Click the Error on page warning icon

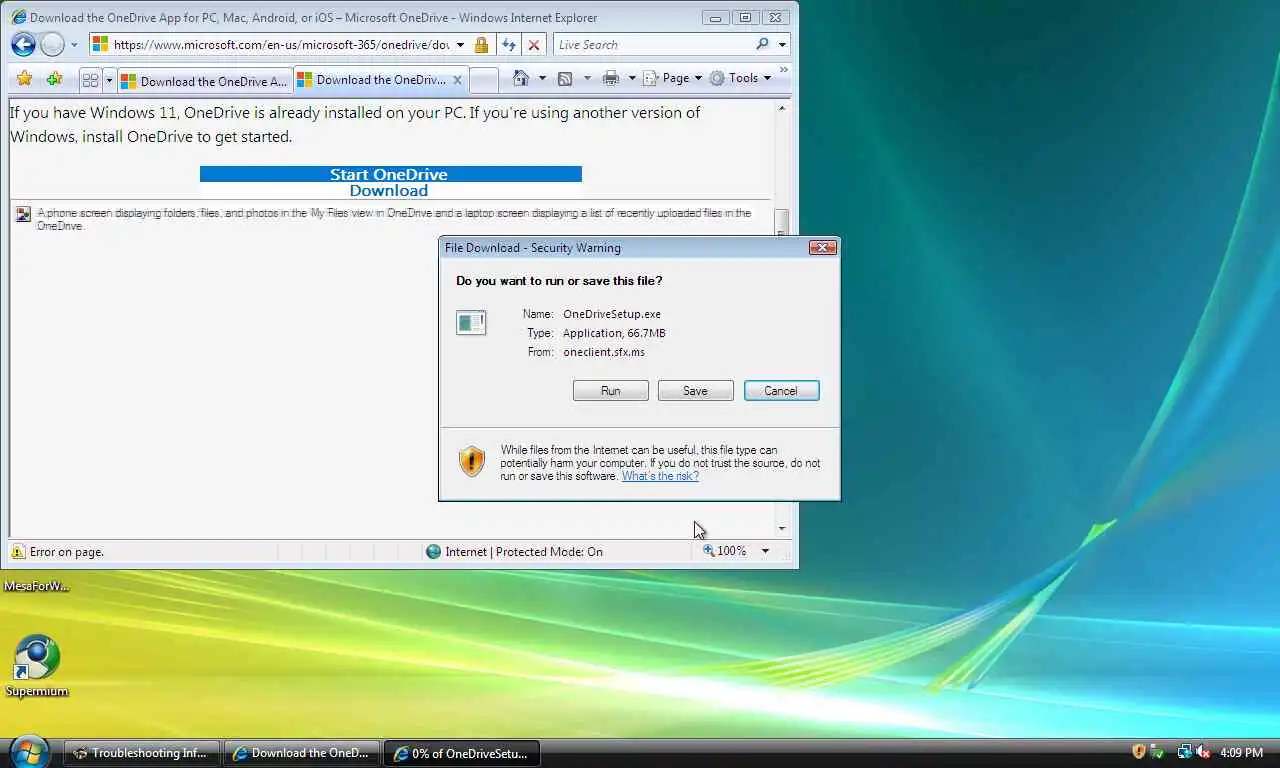[x=18, y=551]
